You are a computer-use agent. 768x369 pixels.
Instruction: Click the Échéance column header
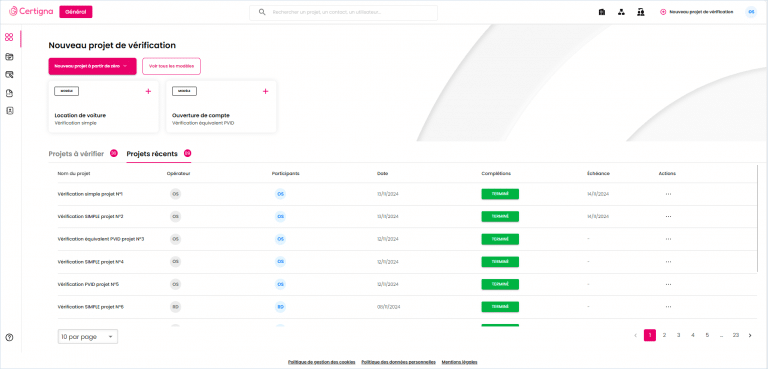[x=598, y=173]
